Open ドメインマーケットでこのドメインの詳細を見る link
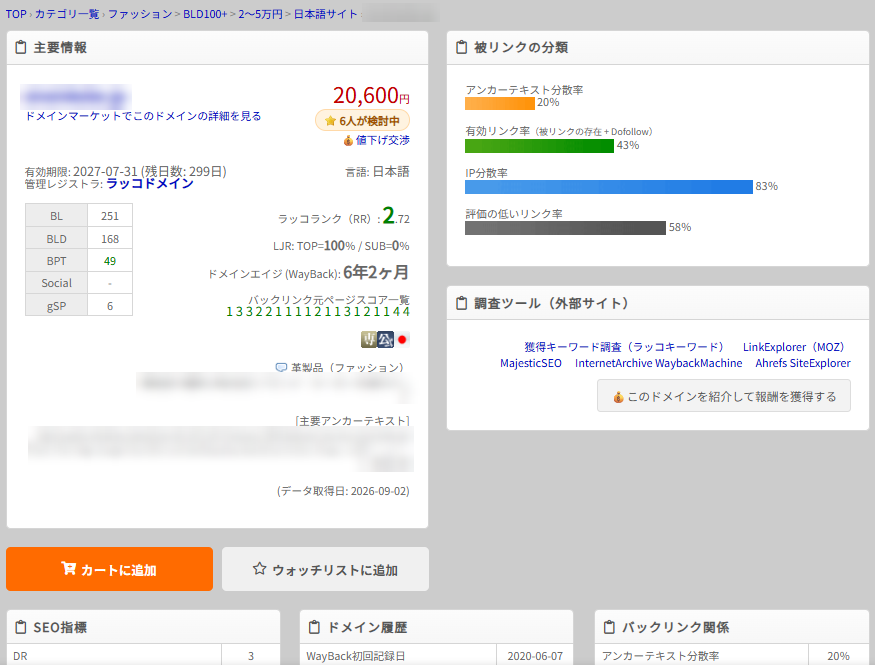This screenshot has width=875, height=665. click(x=143, y=116)
